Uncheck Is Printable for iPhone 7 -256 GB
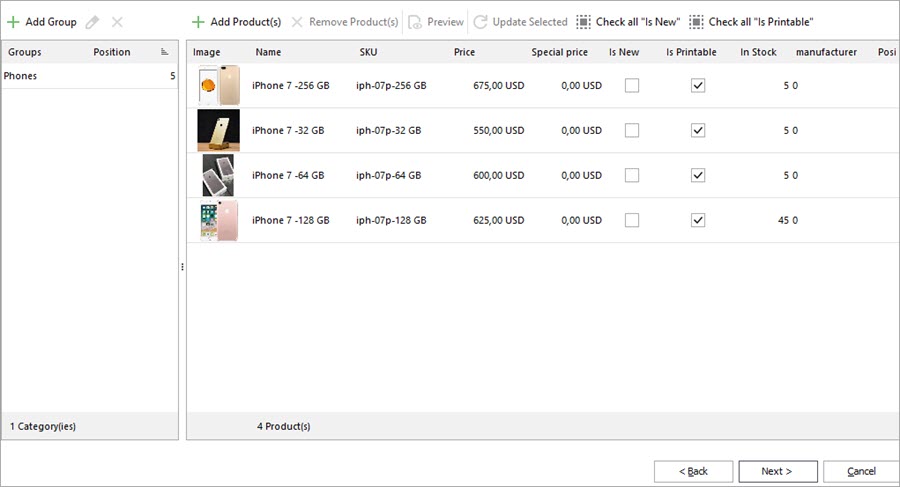This screenshot has height=487, width=900. [x=698, y=86]
